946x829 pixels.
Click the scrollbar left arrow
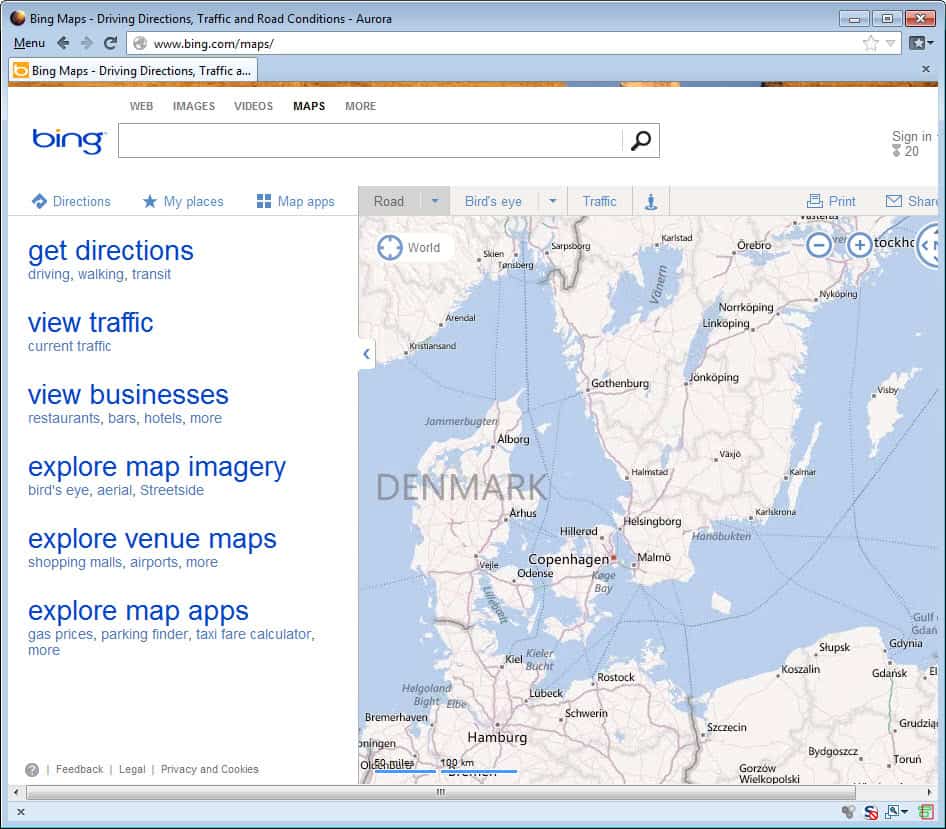(16, 792)
